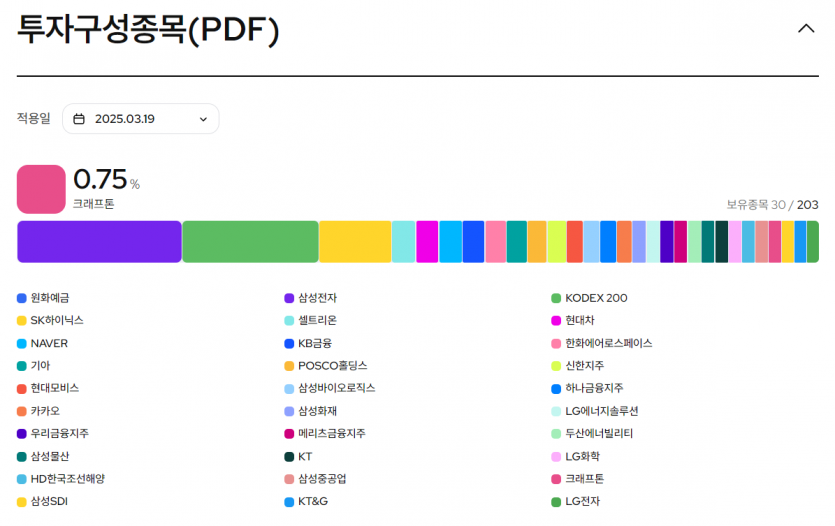Click 현대차 legend entry
The image size is (835, 526).
pos(573,320)
